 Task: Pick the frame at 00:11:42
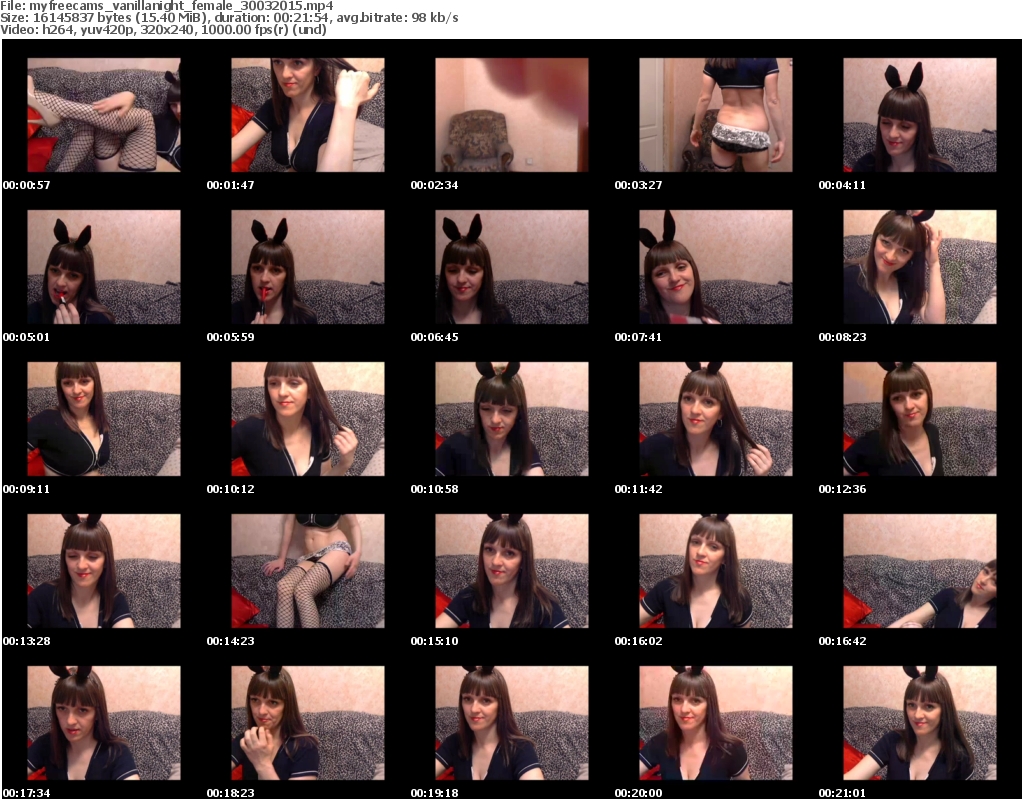(x=716, y=419)
